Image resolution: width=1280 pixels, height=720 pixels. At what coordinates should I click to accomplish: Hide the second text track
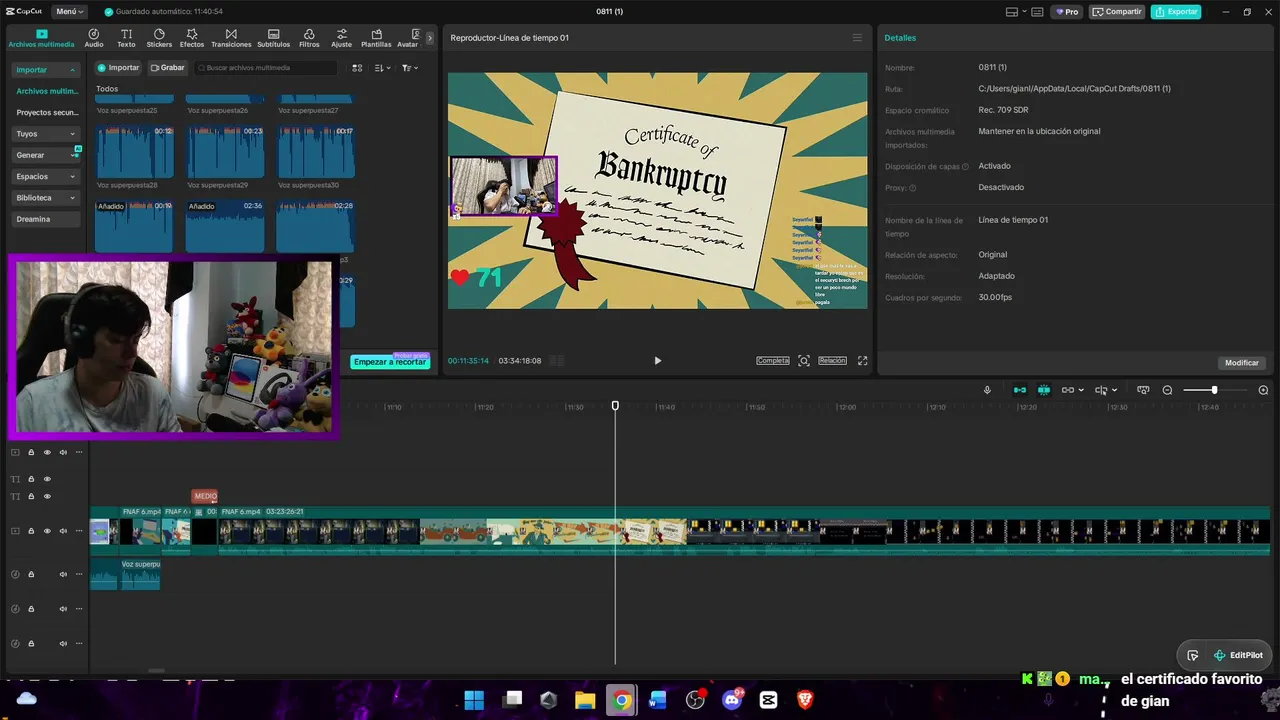coord(47,496)
